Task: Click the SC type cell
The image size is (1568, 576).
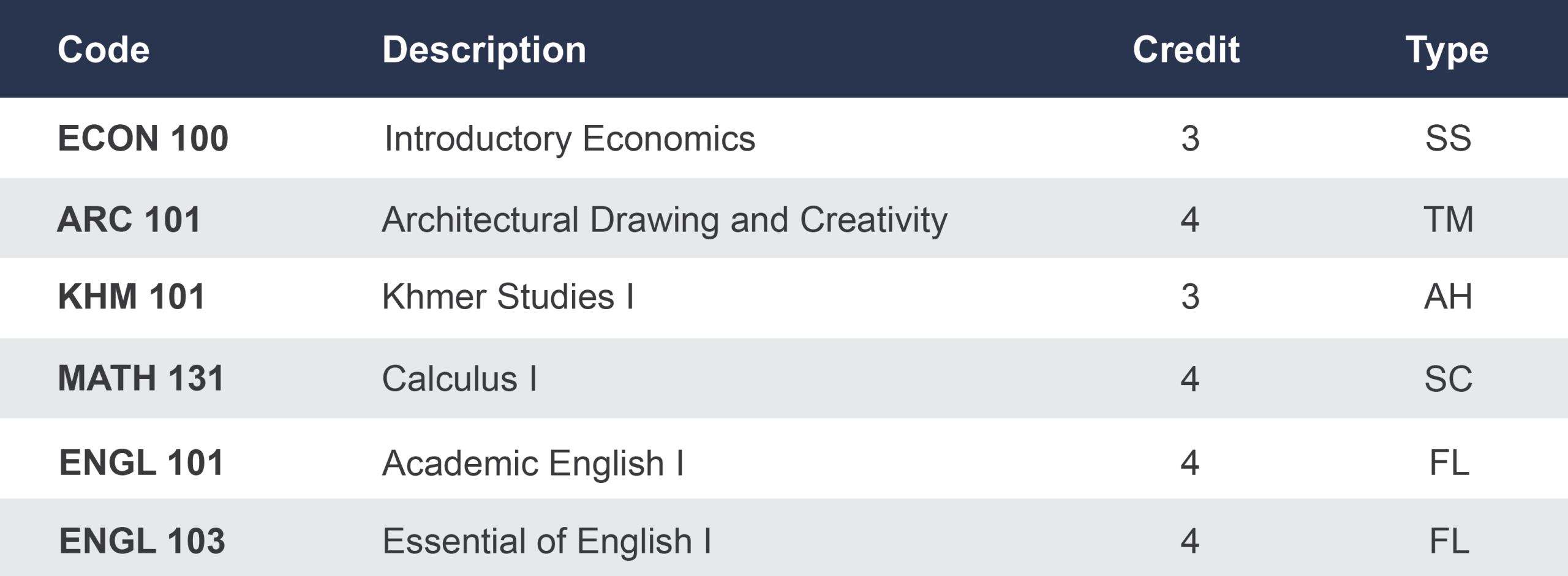Action: [x=1448, y=379]
